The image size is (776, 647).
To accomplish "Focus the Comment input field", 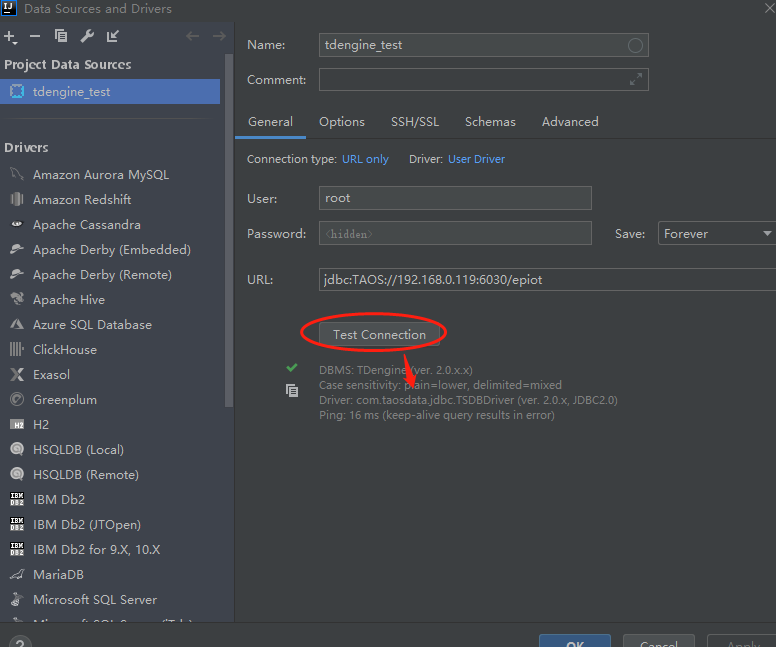I will click(x=484, y=79).
